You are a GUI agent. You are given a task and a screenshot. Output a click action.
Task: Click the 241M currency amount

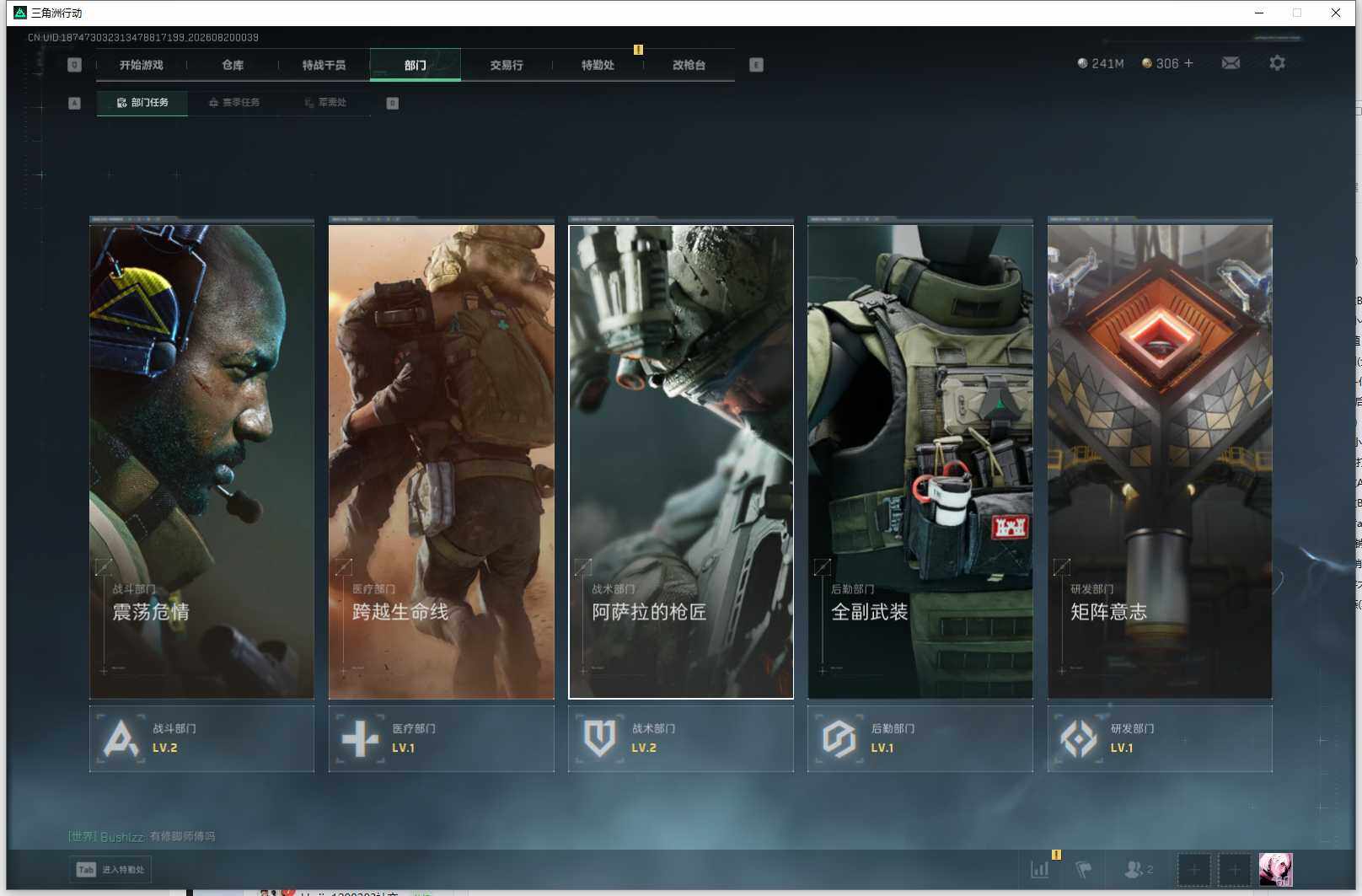pos(1107,63)
